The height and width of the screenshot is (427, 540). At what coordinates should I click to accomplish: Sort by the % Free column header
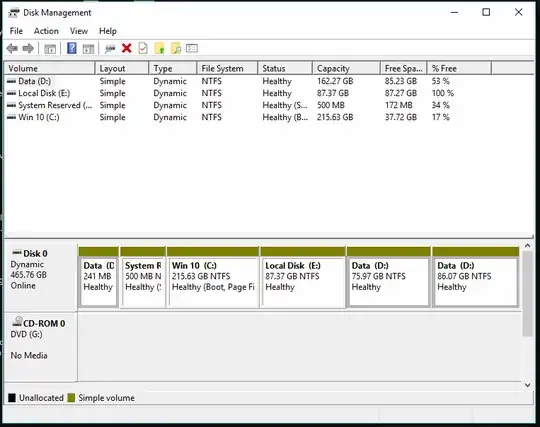click(x=459, y=69)
